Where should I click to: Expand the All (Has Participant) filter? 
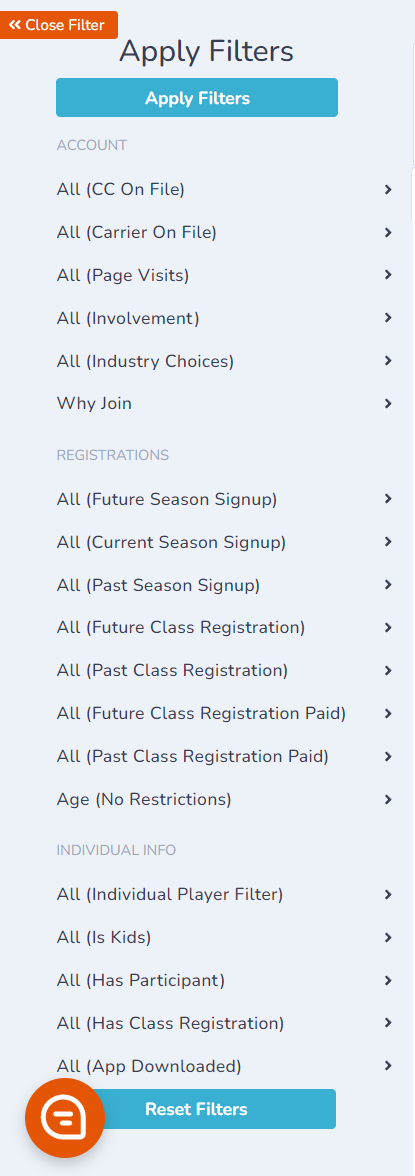(225, 980)
